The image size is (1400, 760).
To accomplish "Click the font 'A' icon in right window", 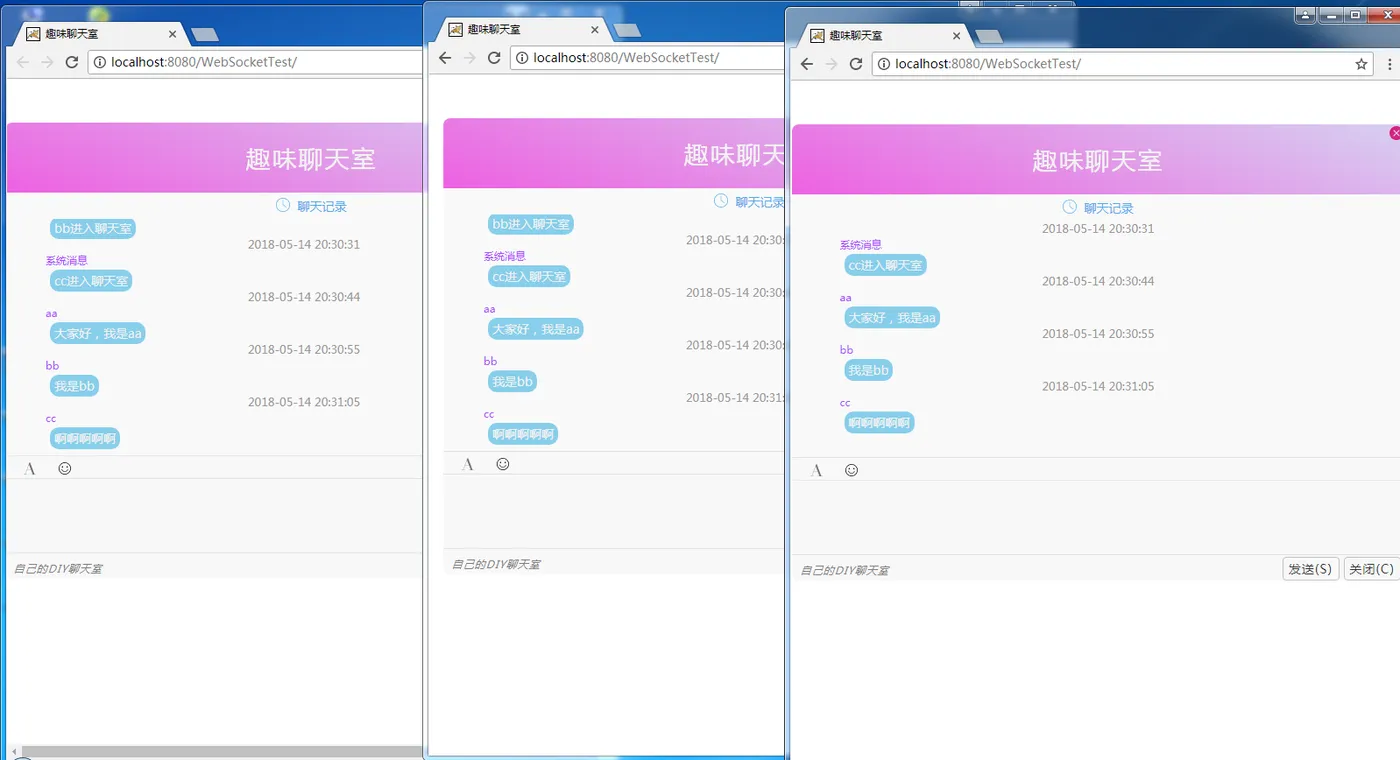I will (816, 470).
